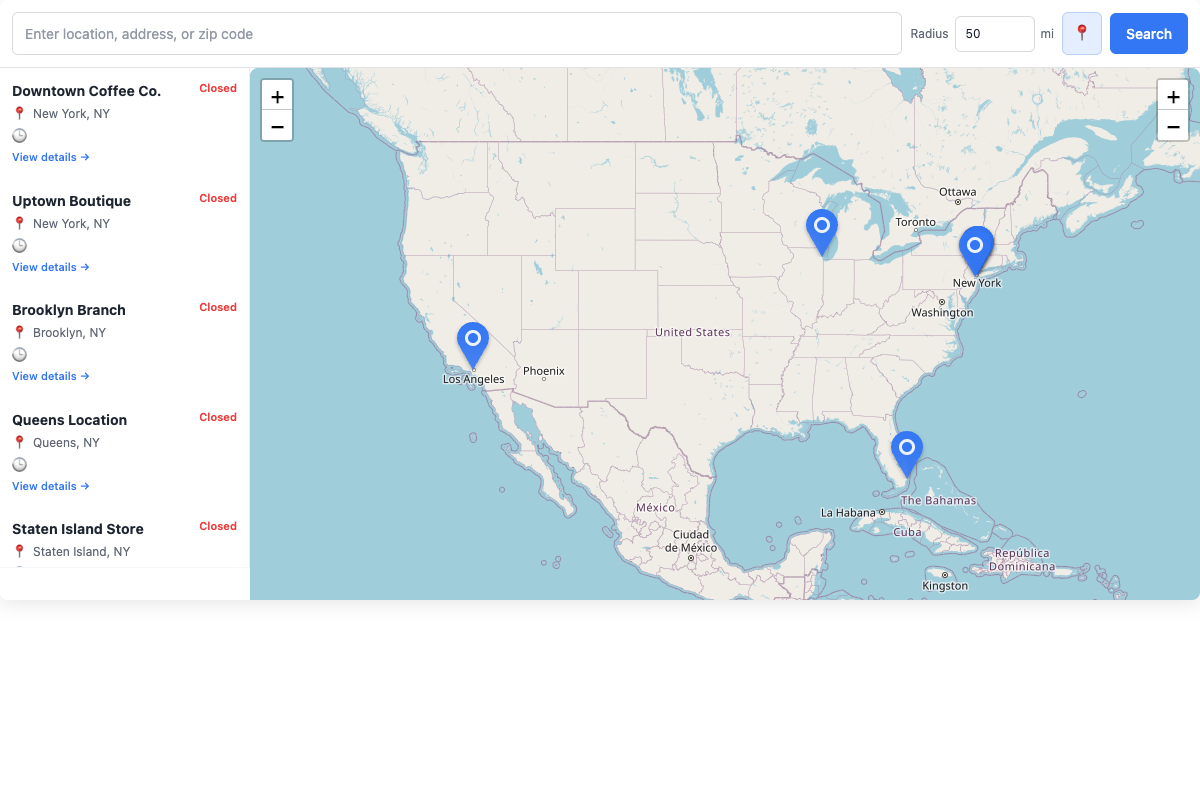Click the pin icon beside Brooklyn, NY
Viewport: 1200px width, 800px height.
click(x=19, y=332)
